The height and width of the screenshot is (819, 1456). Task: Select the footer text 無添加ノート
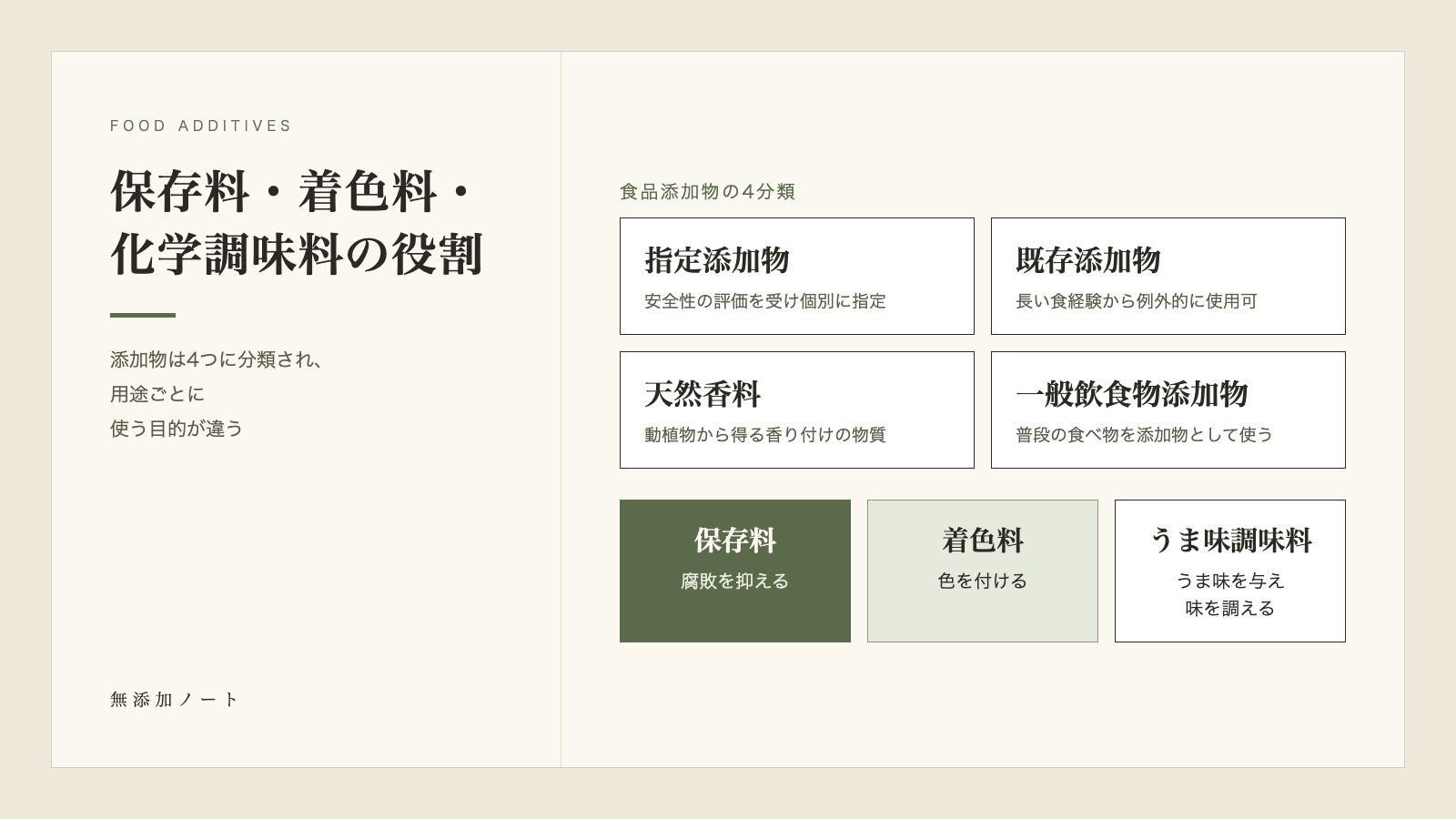click(x=174, y=699)
